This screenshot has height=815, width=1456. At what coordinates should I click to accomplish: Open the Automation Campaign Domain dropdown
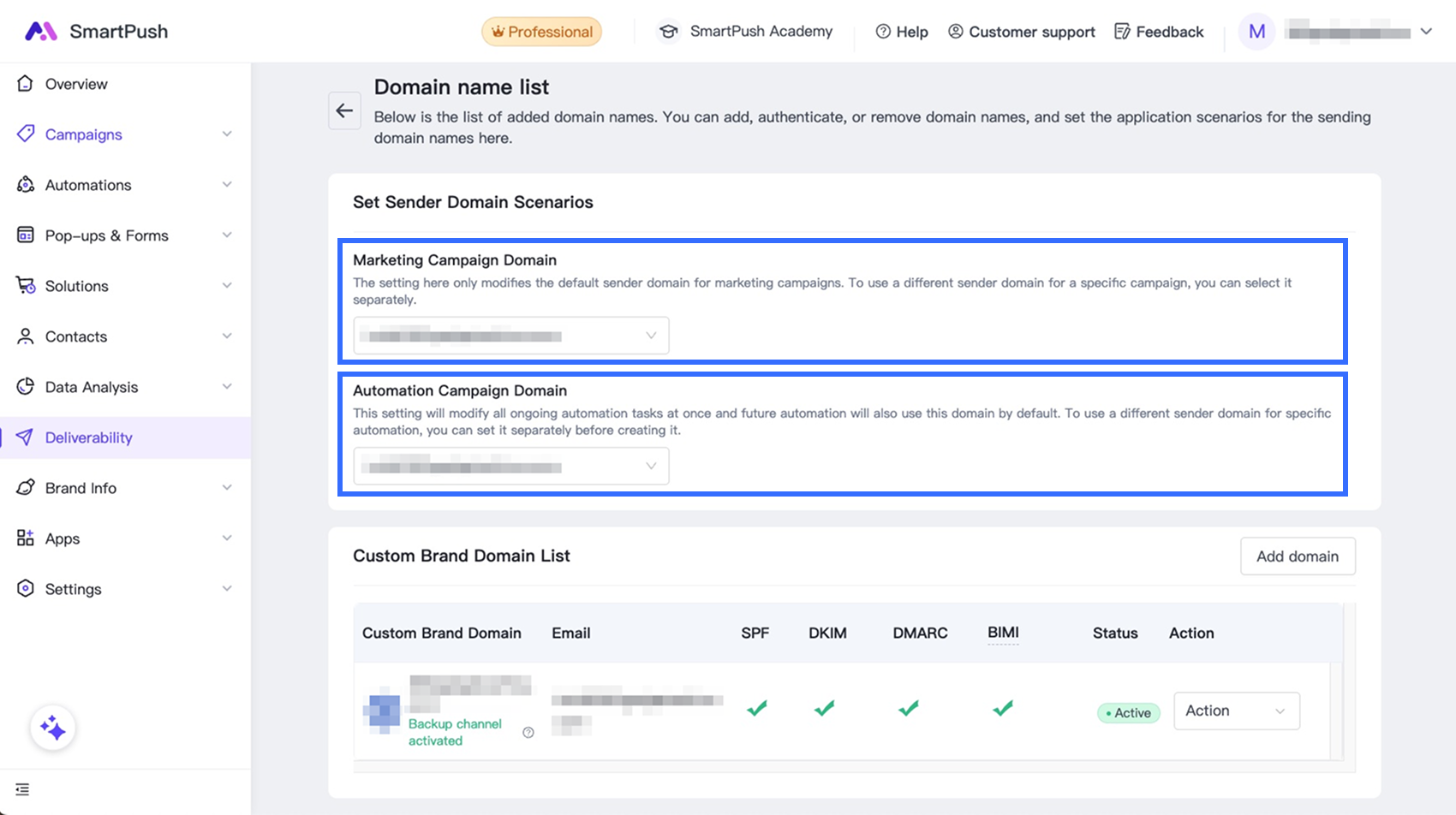pos(511,467)
